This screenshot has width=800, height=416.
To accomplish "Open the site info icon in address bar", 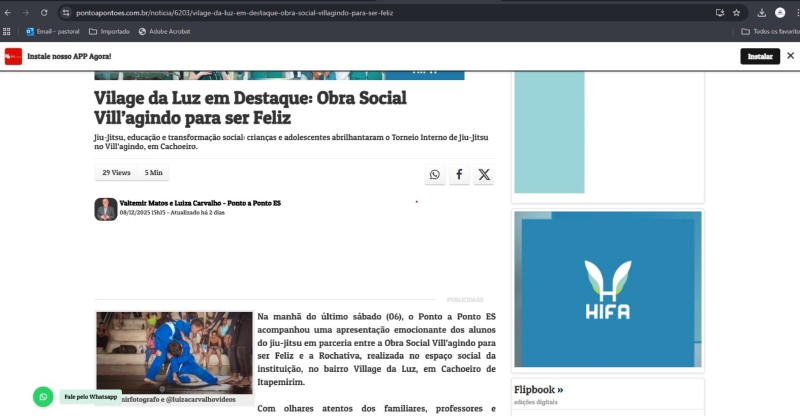I will pyautogui.click(x=66, y=12).
